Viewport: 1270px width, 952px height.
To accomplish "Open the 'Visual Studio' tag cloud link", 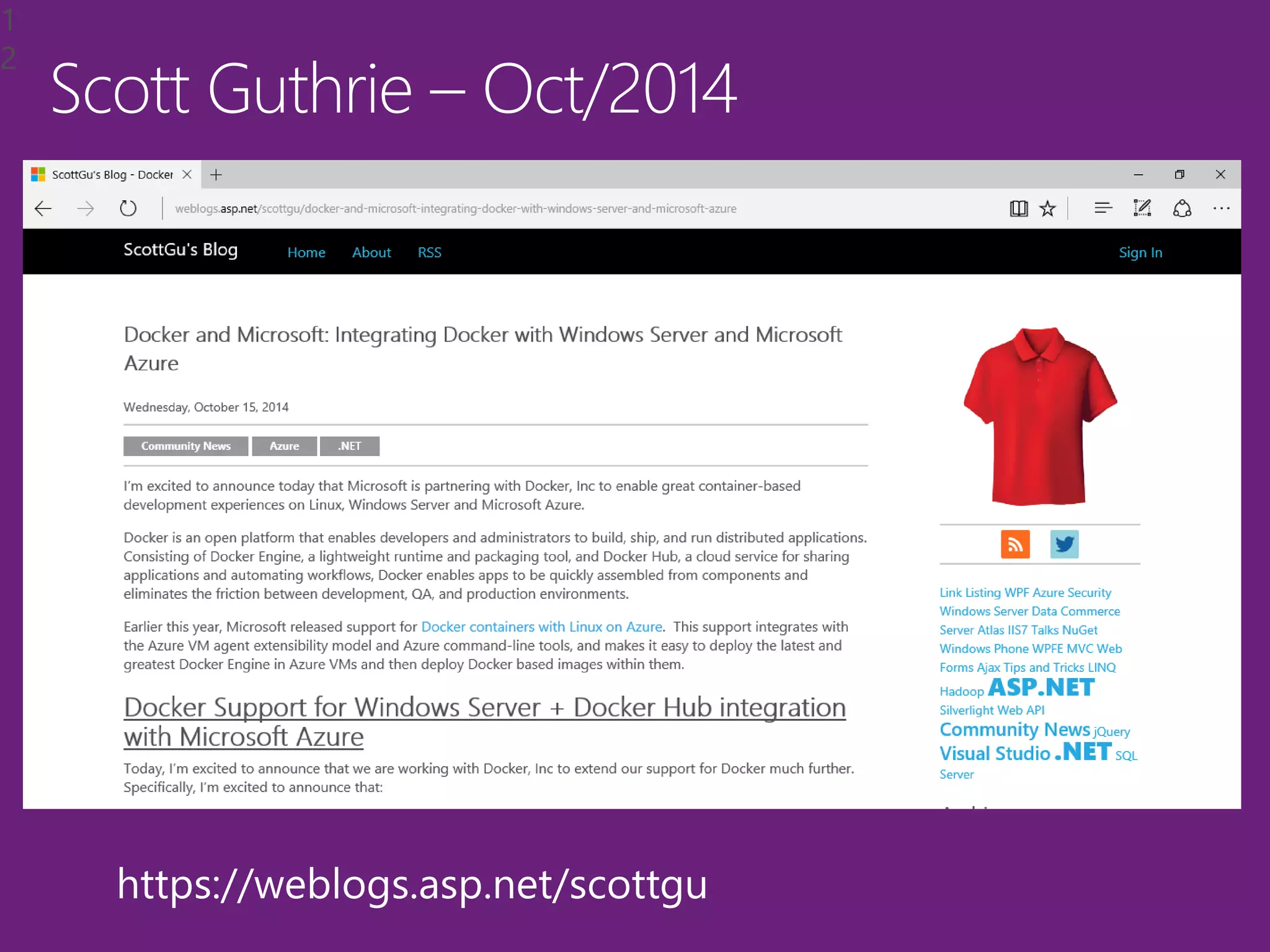I will [995, 753].
